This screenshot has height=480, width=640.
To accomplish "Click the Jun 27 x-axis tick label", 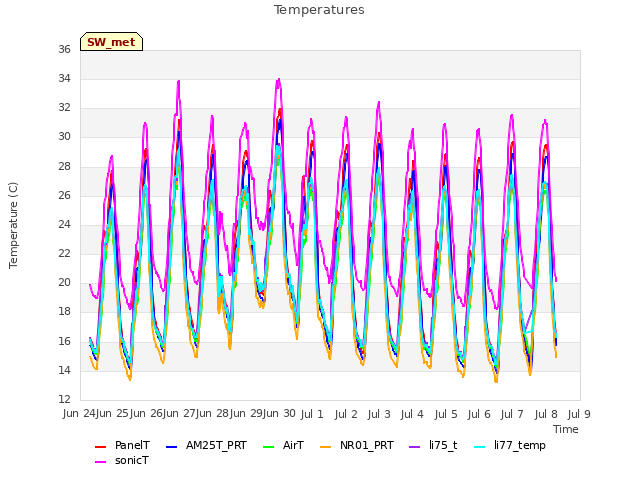I will click(181, 413).
